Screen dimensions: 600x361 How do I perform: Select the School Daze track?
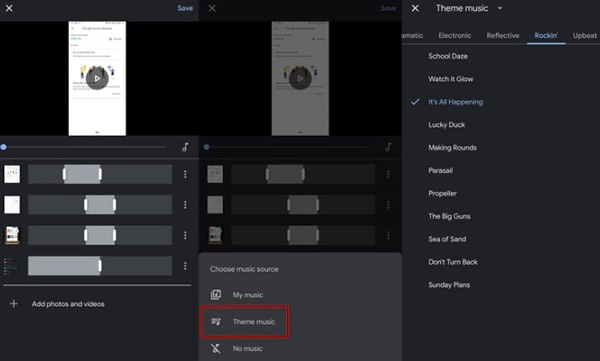[448, 56]
